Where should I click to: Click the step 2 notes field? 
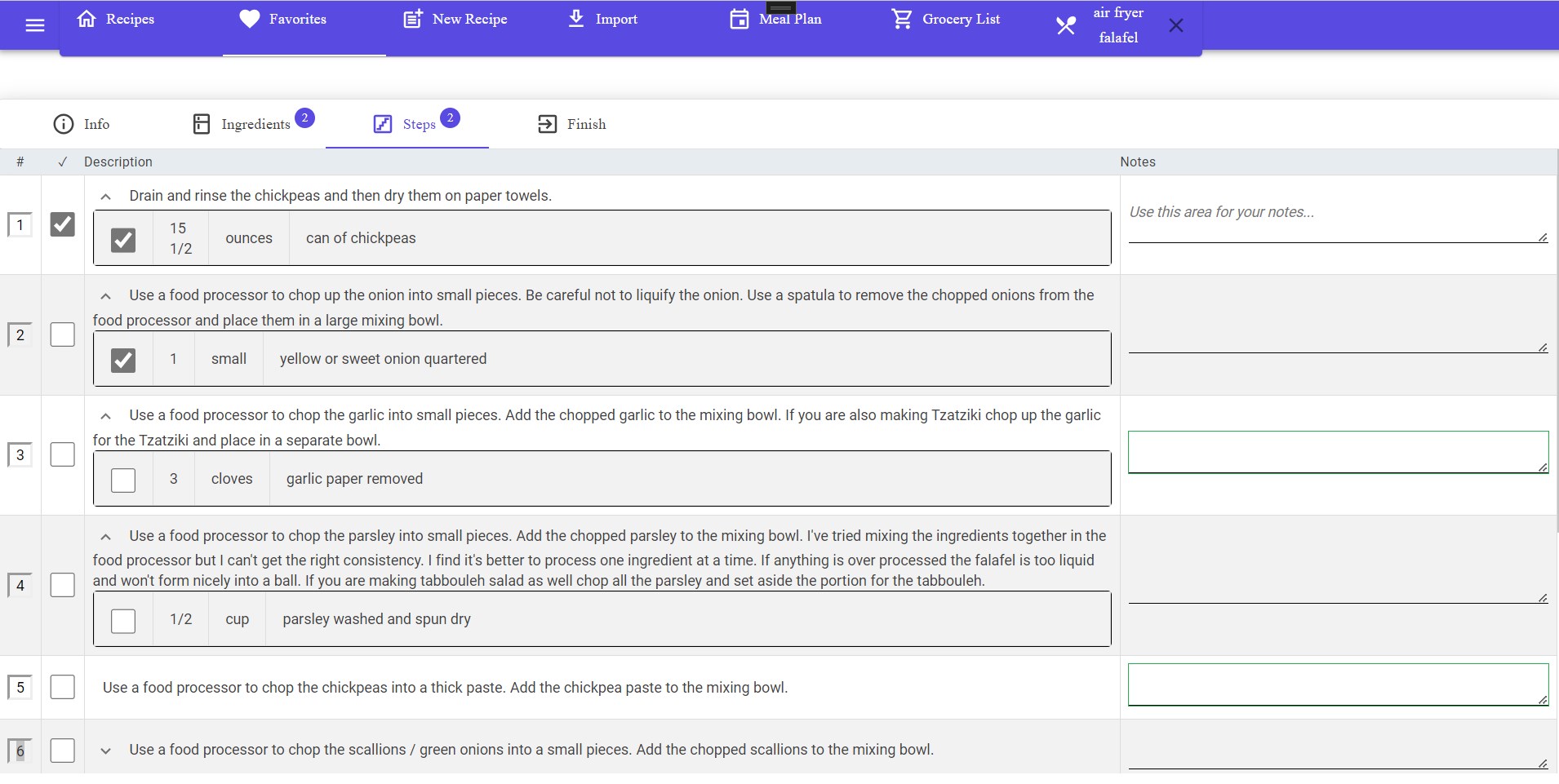coord(1339,334)
